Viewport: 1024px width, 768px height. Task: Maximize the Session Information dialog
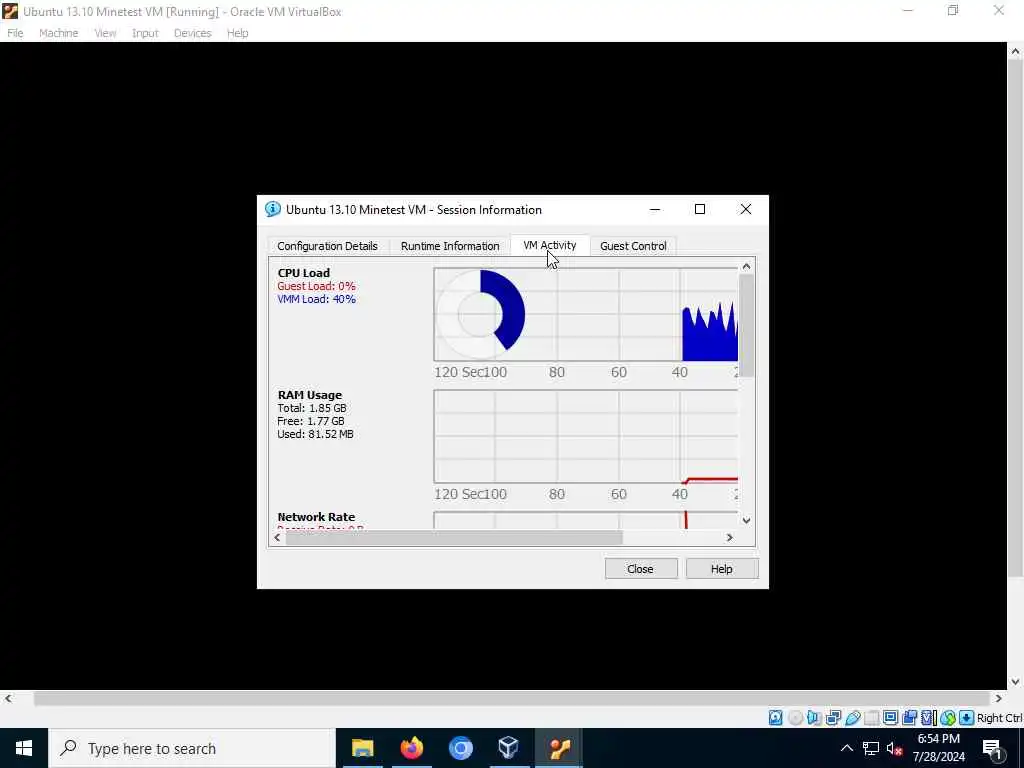(699, 209)
